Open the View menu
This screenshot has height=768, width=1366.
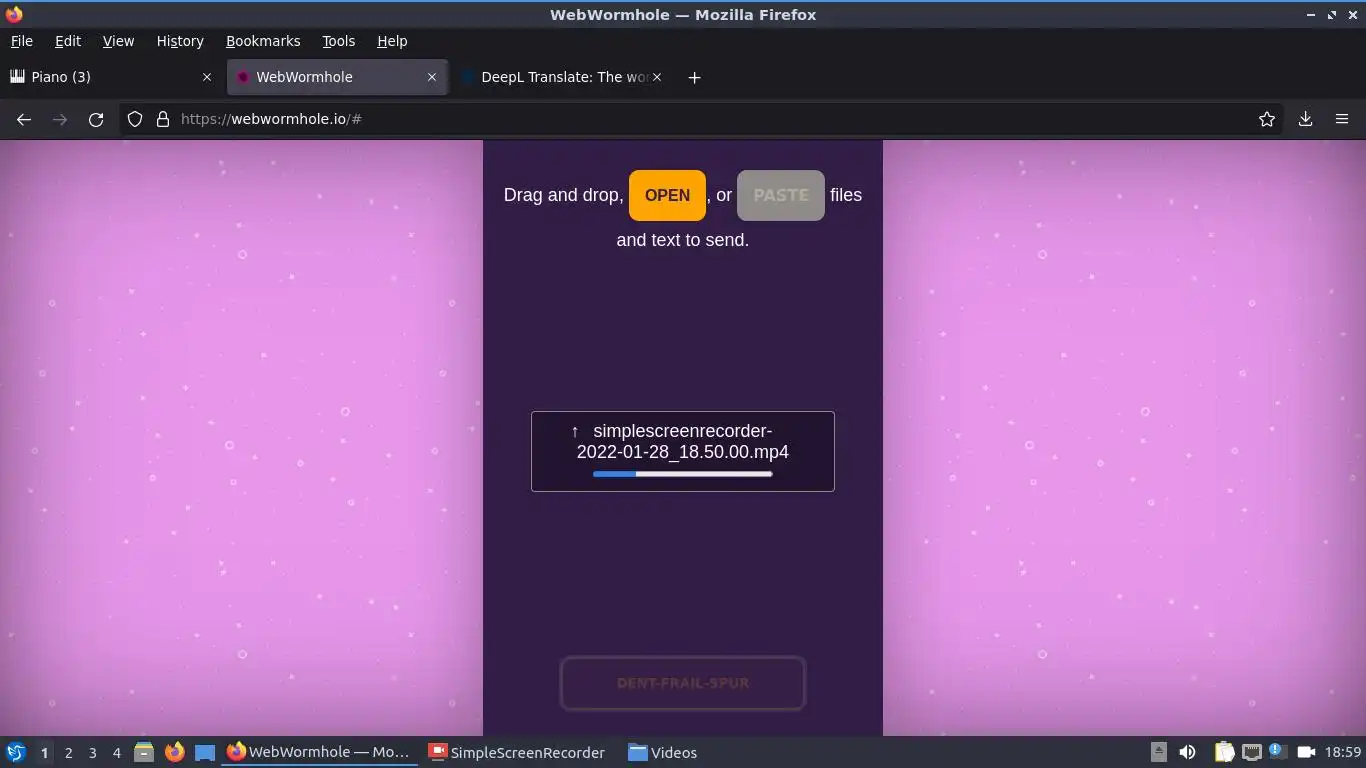(x=118, y=41)
